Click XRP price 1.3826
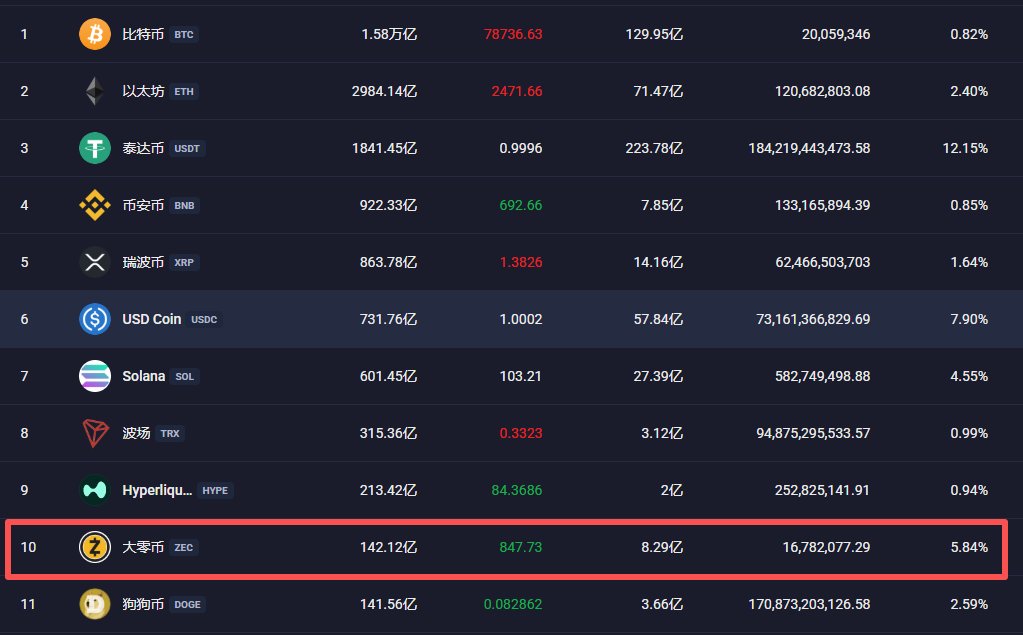Screen dimensions: 1023x635 tap(521, 262)
